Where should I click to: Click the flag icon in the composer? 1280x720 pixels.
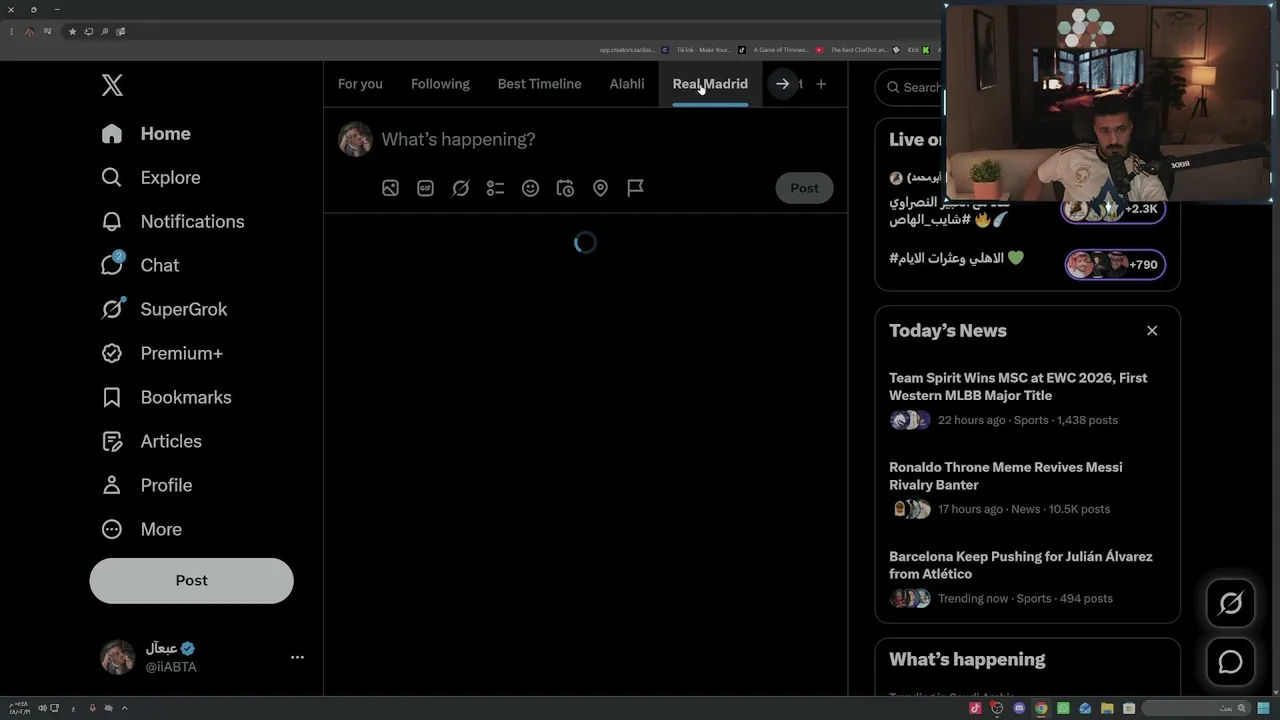click(635, 188)
